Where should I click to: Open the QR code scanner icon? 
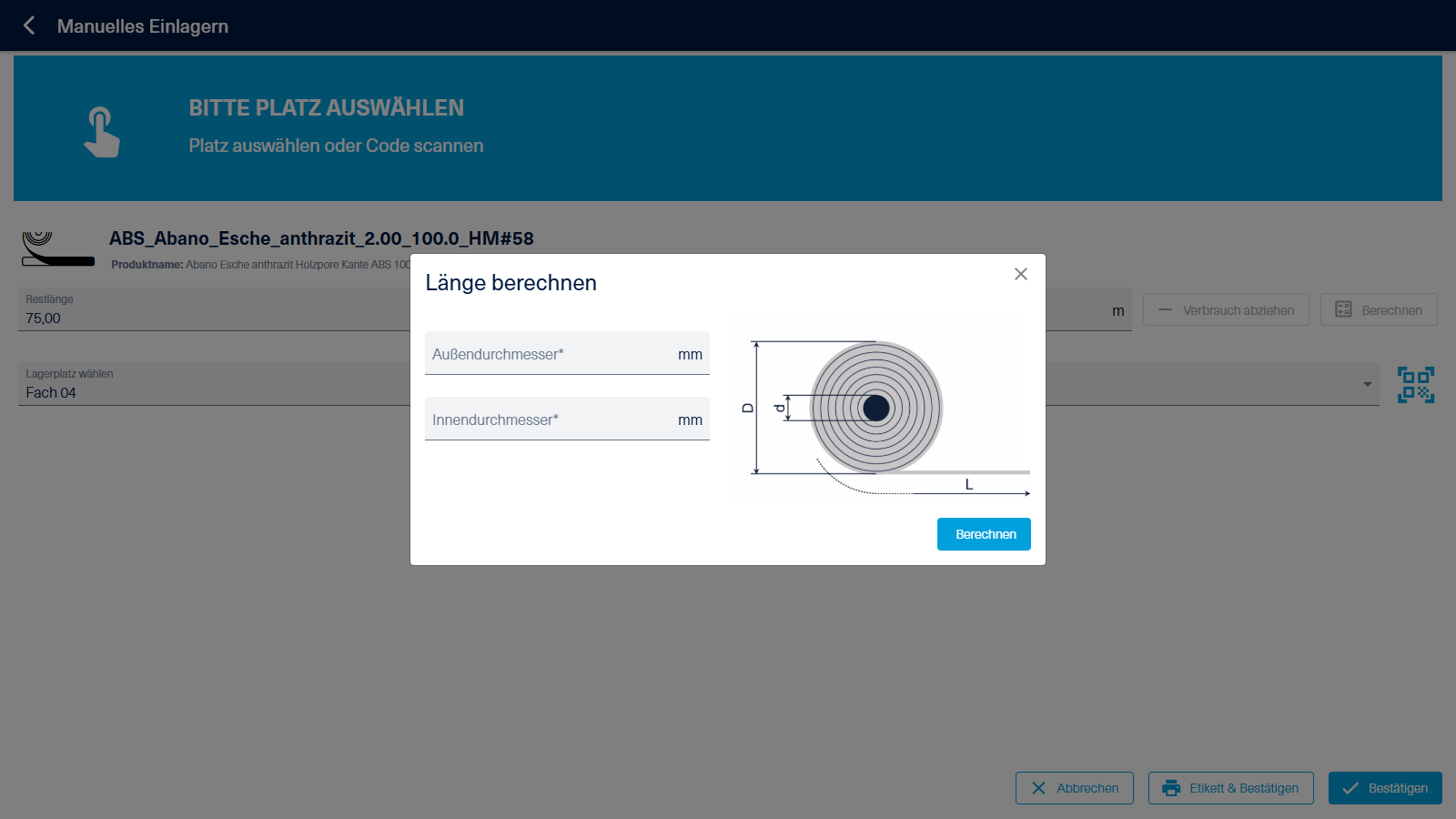coord(1415,385)
